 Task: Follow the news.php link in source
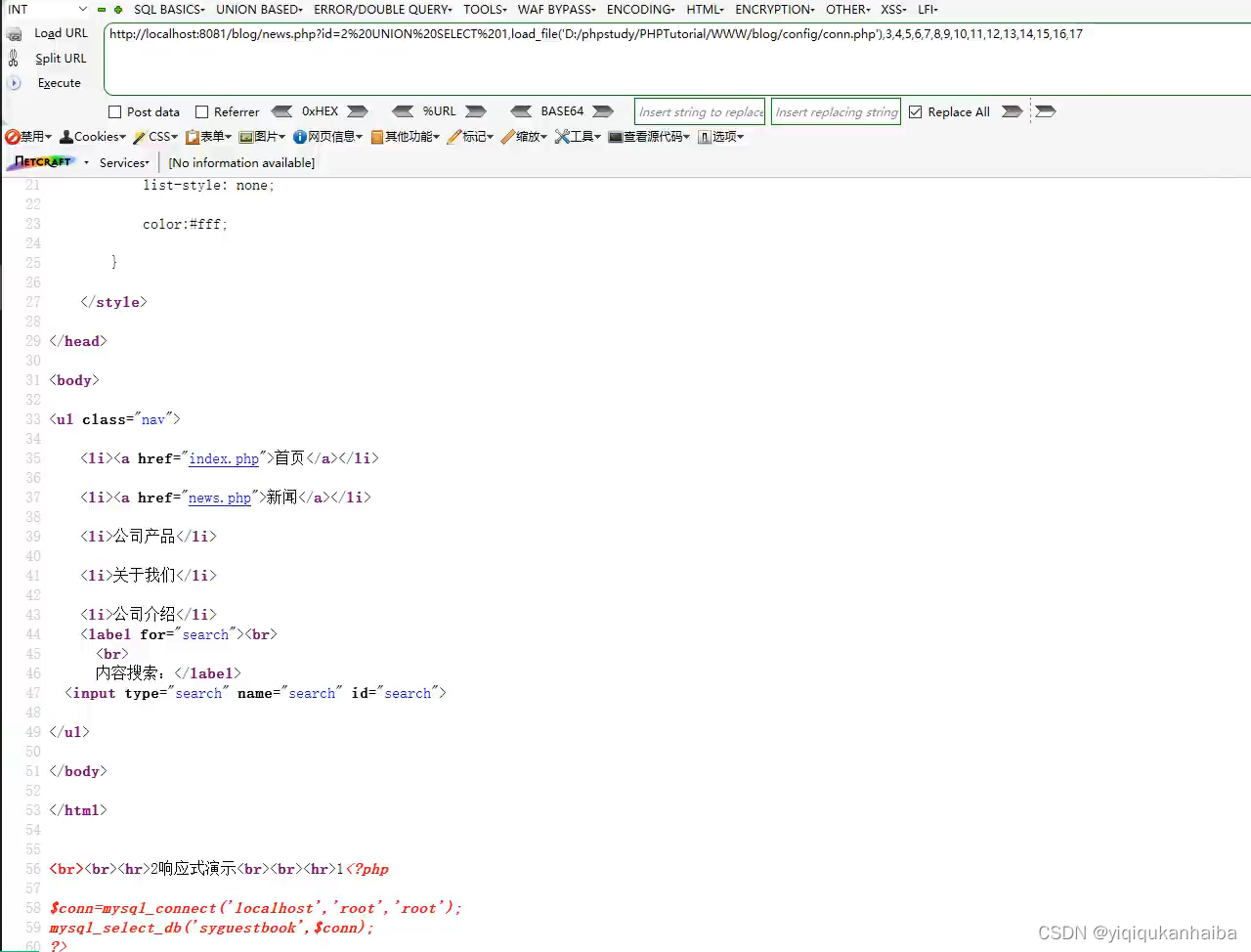(x=220, y=498)
